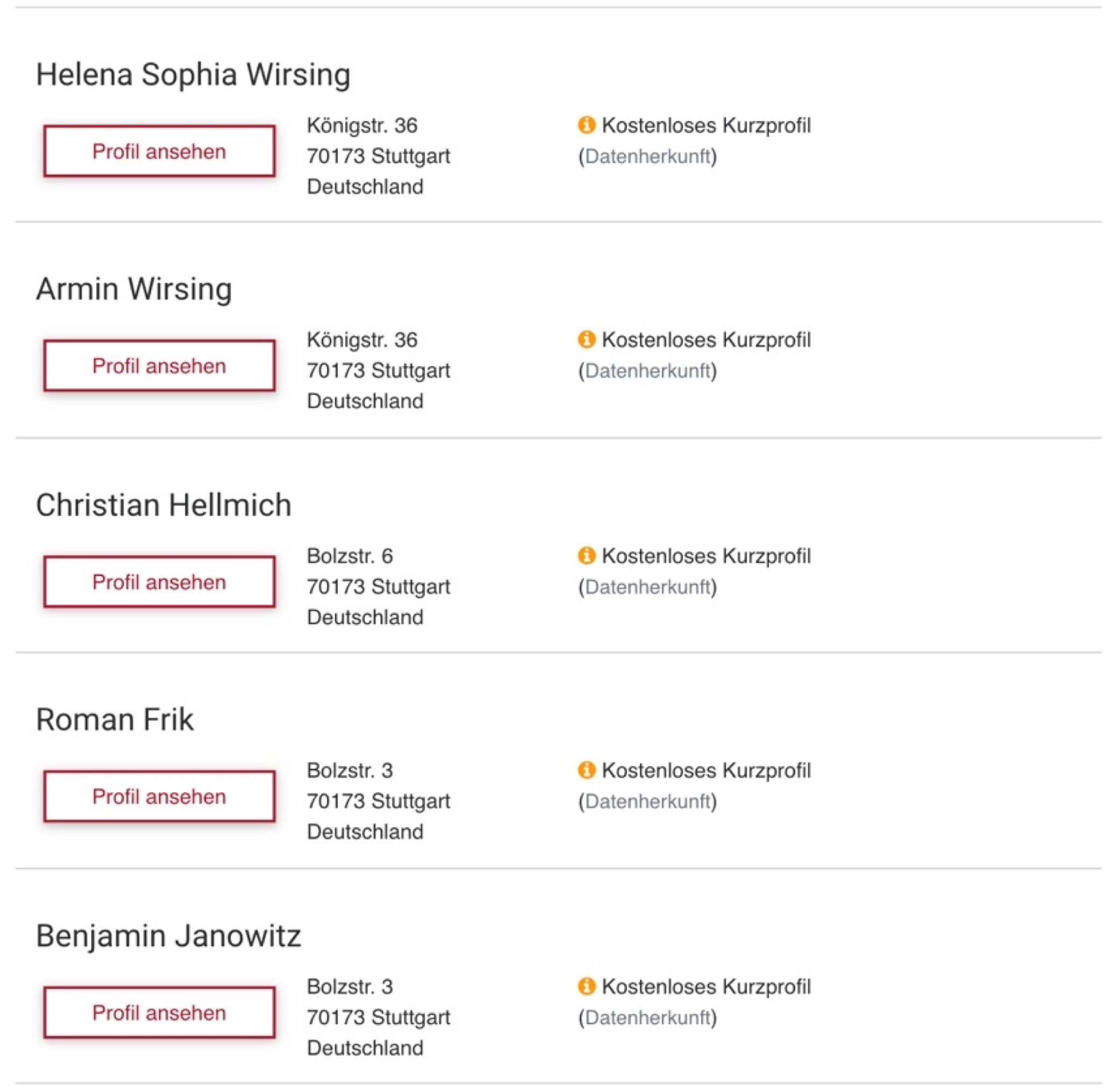The height and width of the screenshot is (1092, 1117).
Task: Click Profil ansehen under Benjamin Janowitz
Action: coord(159,1013)
